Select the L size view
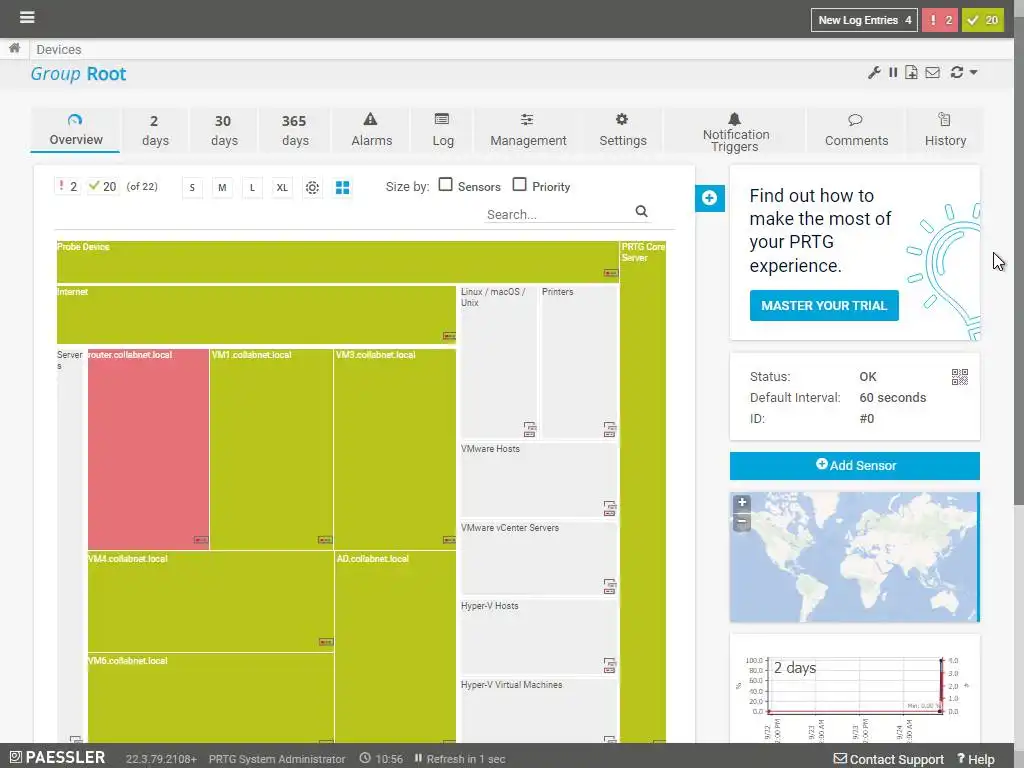 coord(252,187)
